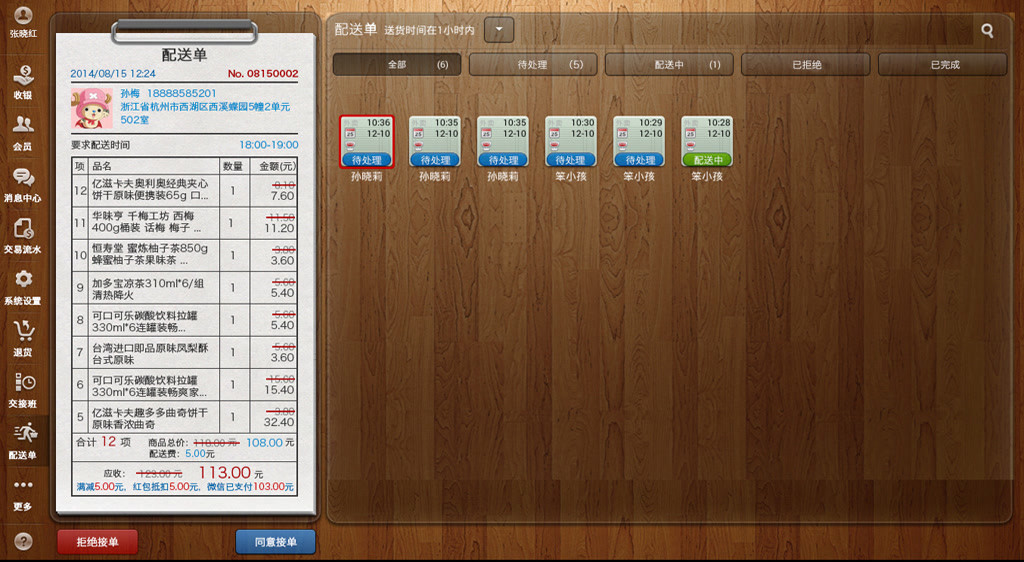The height and width of the screenshot is (562, 1024).
Task: Click the 配送费 5.00元 value
Action: pyautogui.click(x=200, y=454)
